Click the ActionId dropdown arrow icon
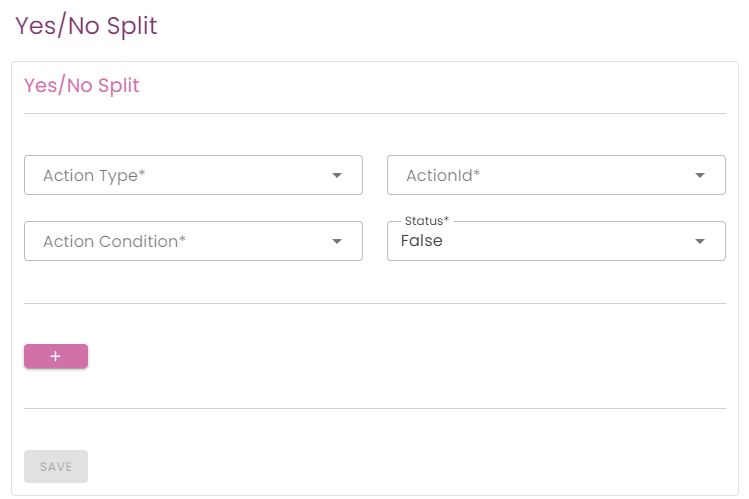 point(700,175)
